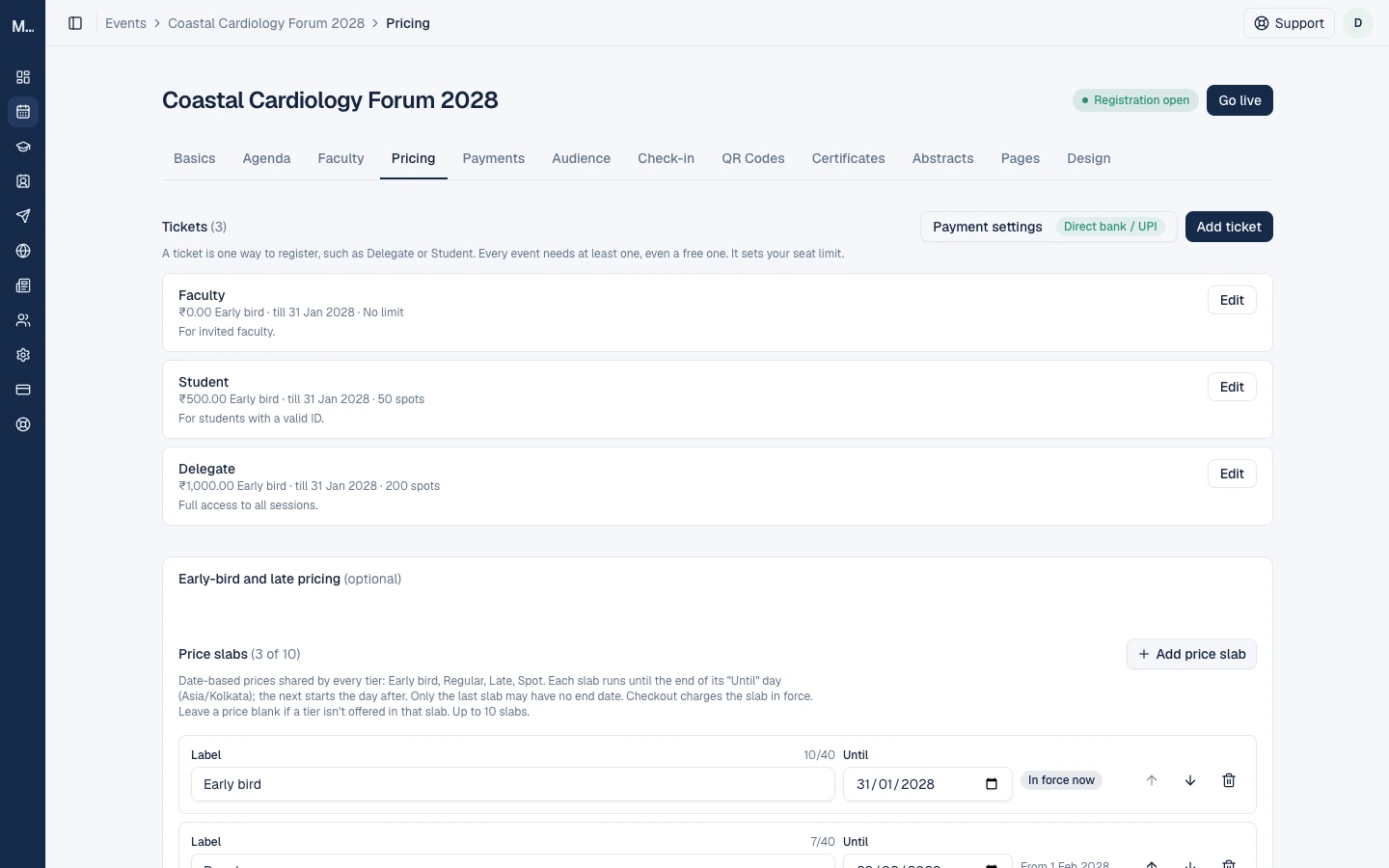1389x868 pixels.
Task: Open the settings gear icon in sidebar
Action: tap(23, 355)
